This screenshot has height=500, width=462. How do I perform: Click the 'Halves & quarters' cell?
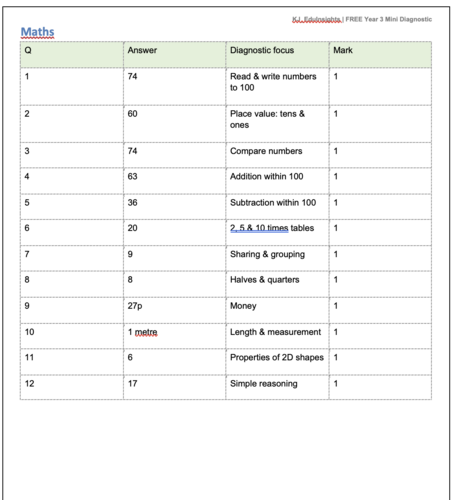click(x=277, y=284)
